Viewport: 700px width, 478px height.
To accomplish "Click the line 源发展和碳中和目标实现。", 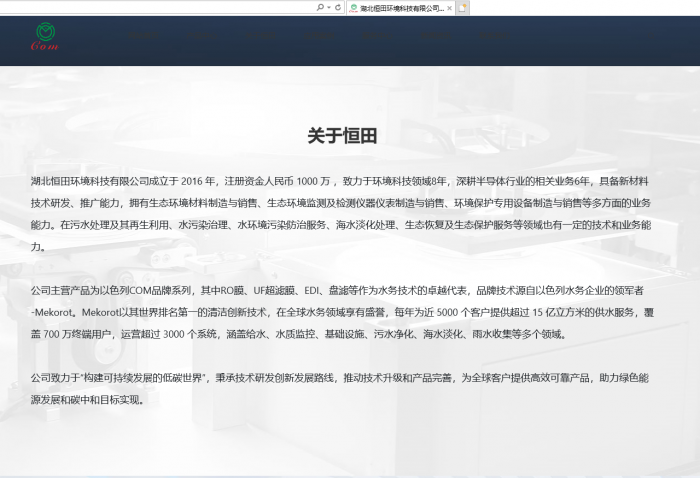I will point(88,400).
